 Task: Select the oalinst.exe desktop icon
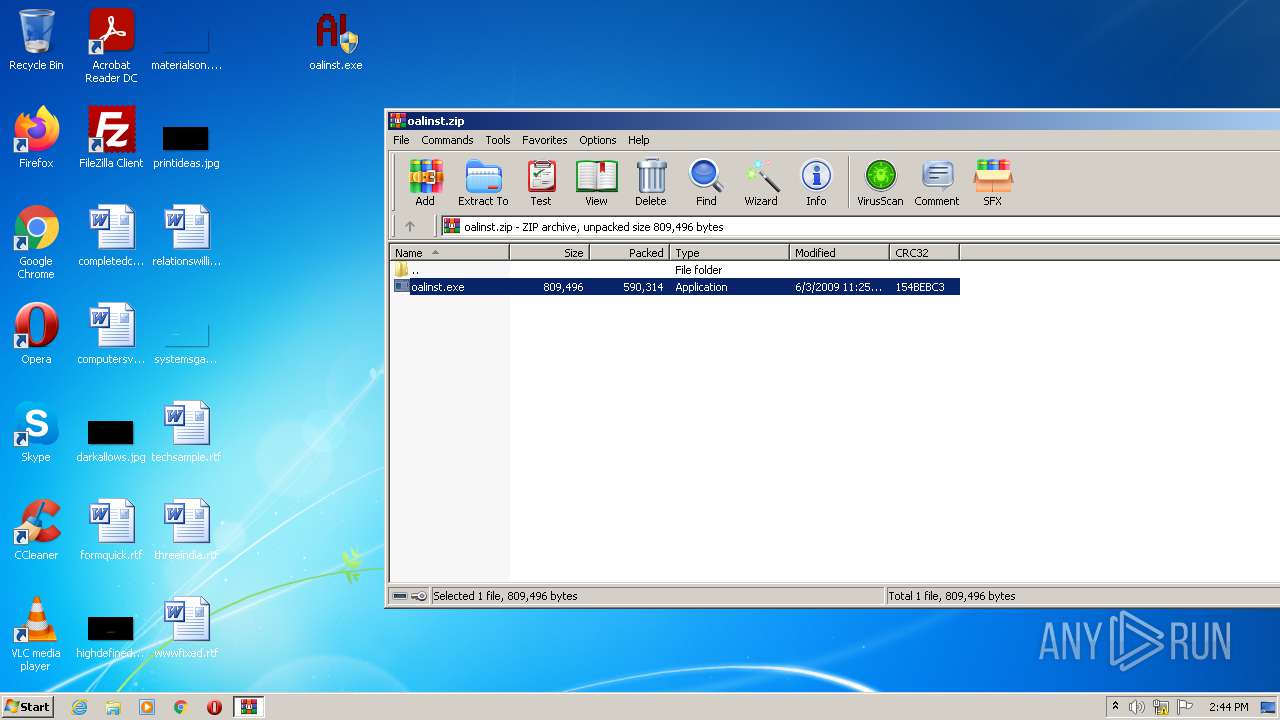tap(336, 42)
